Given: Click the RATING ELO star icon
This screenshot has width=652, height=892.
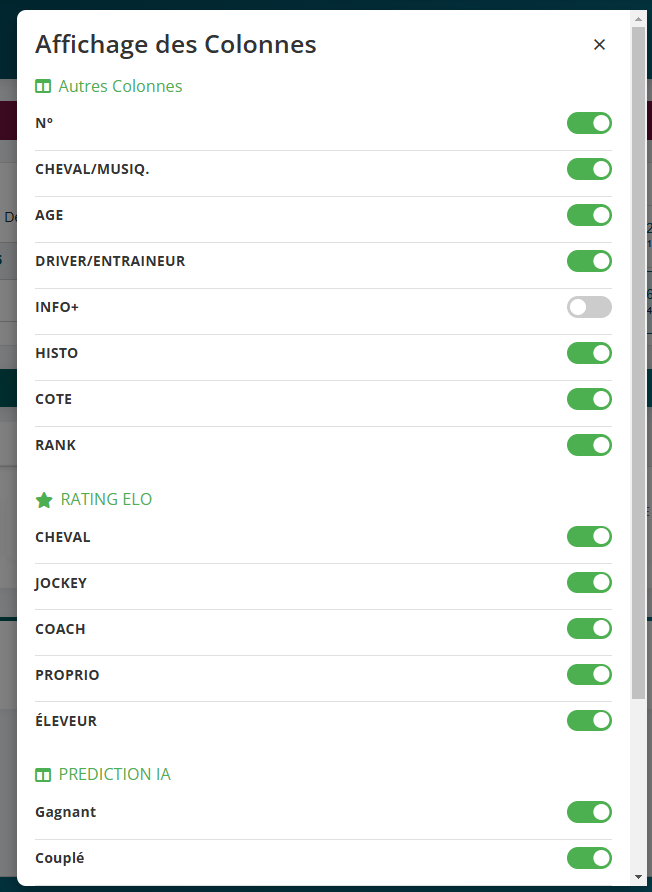Looking at the screenshot, I should (44, 500).
